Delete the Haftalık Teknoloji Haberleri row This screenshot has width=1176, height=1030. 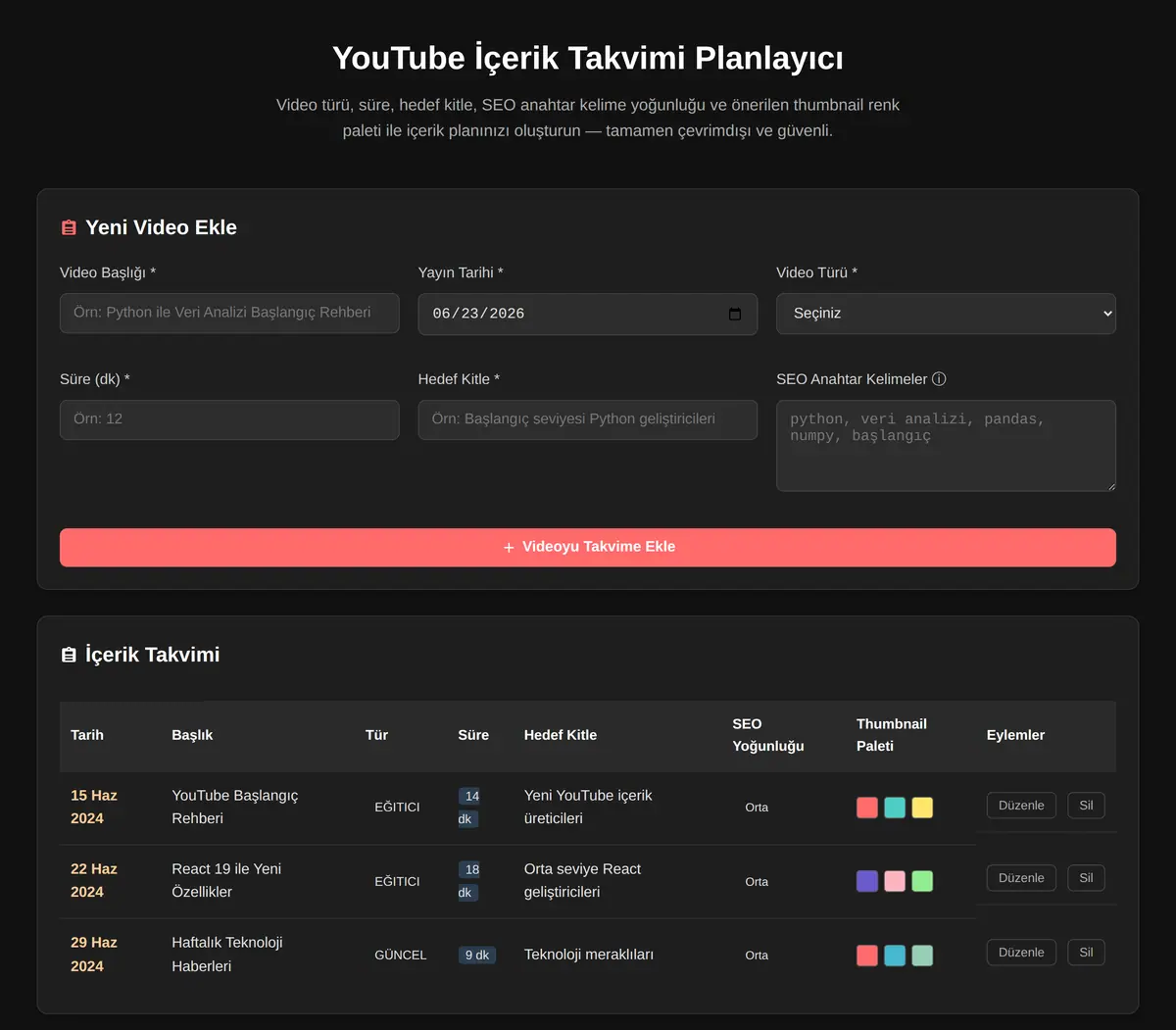pos(1086,953)
